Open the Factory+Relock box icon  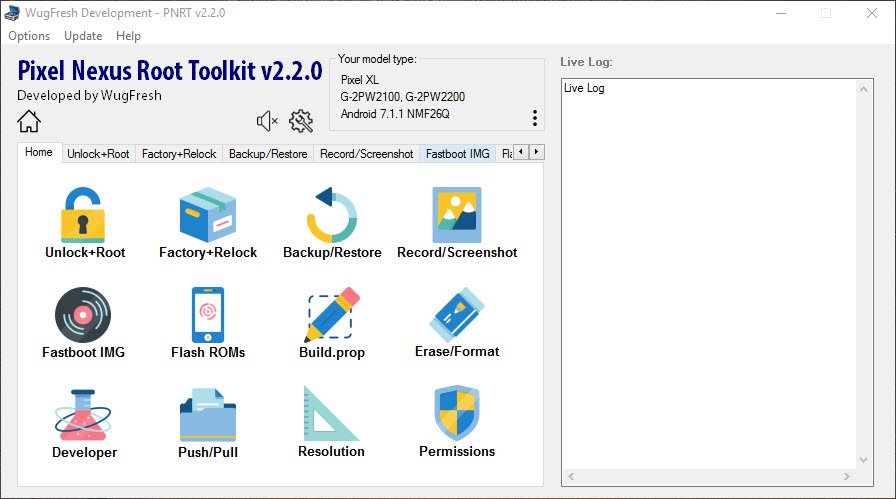point(208,215)
